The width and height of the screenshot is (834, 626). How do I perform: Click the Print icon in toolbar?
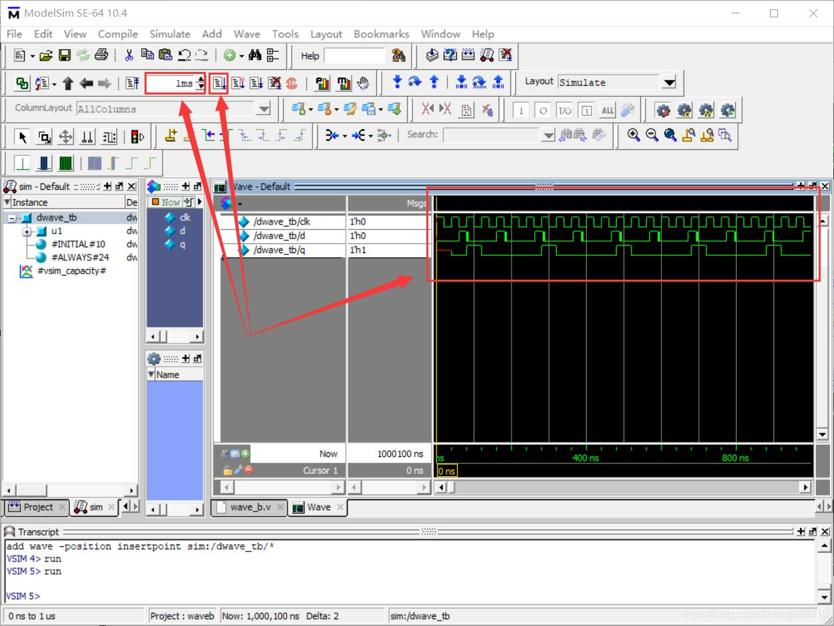tap(101, 55)
